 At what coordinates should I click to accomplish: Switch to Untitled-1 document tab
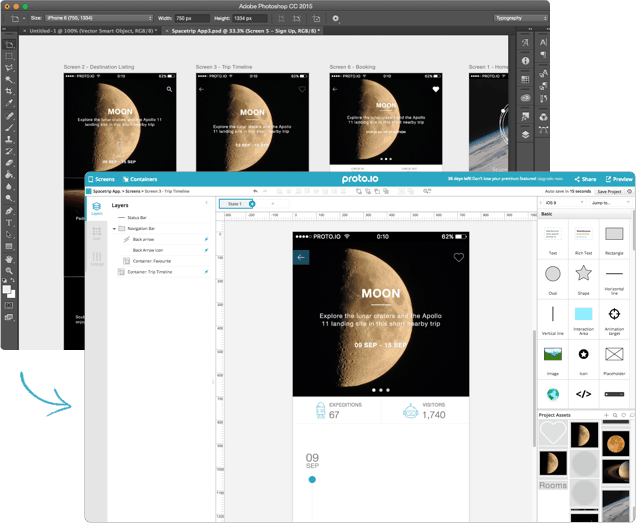90,31
